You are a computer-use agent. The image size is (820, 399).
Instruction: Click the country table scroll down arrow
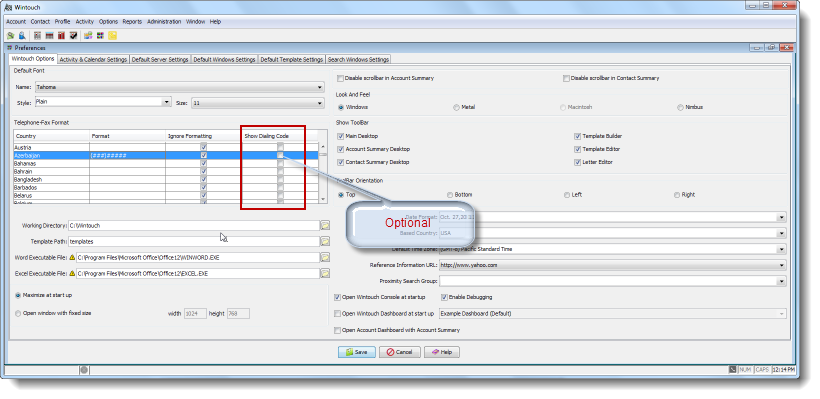pyautogui.click(x=323, y=199)
